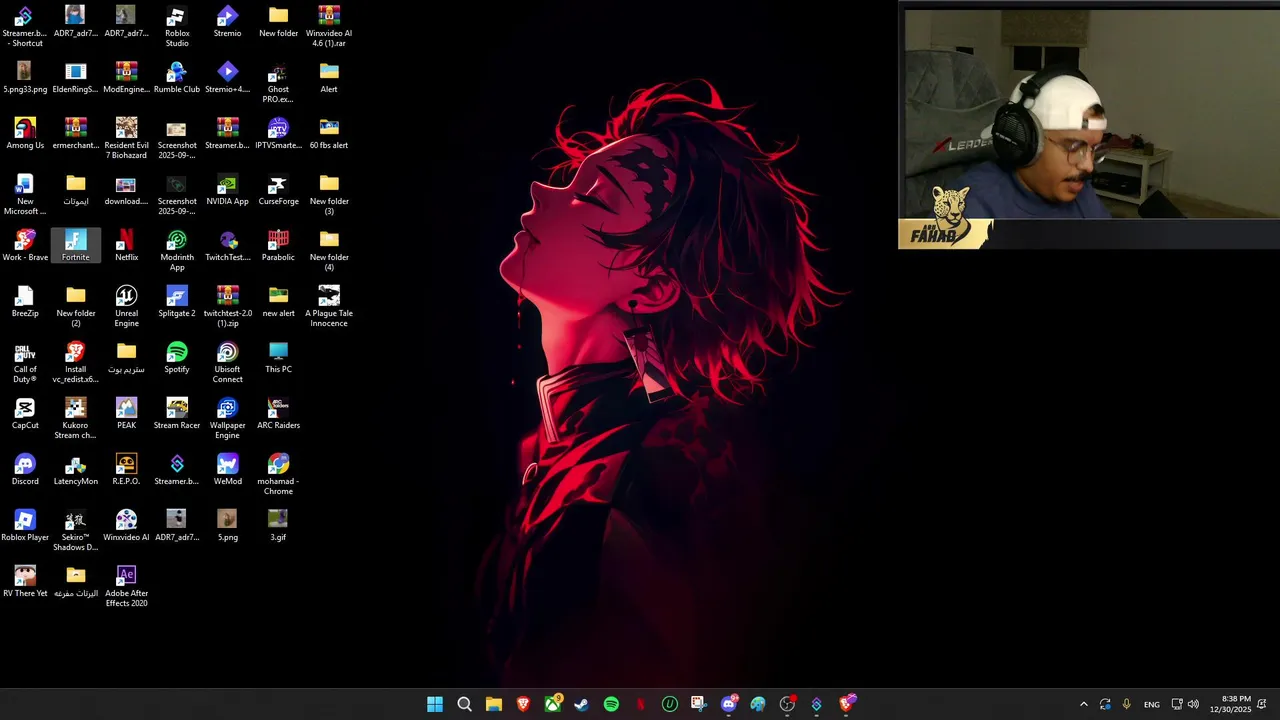Select the Alert folder on desktop

[329, 78]
